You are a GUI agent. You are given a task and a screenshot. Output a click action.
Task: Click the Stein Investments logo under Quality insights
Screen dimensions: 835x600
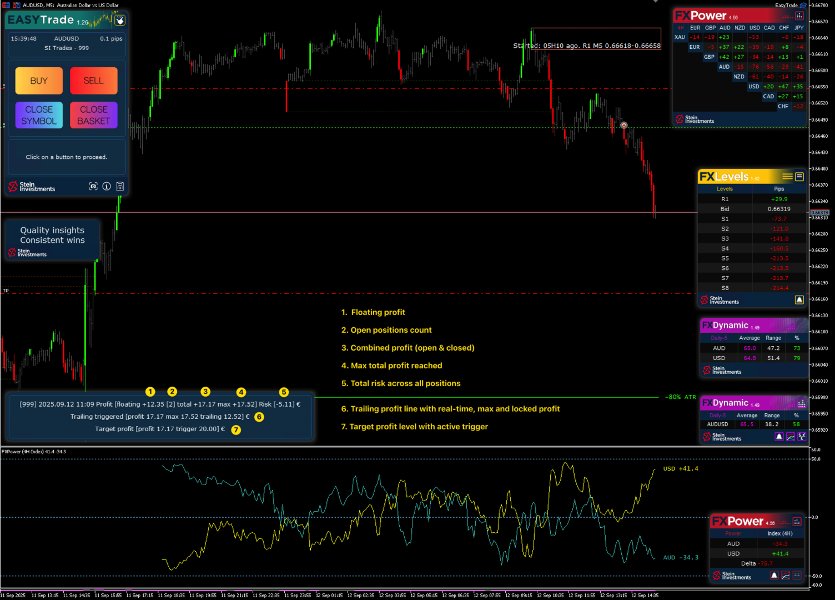coord(27,252)
